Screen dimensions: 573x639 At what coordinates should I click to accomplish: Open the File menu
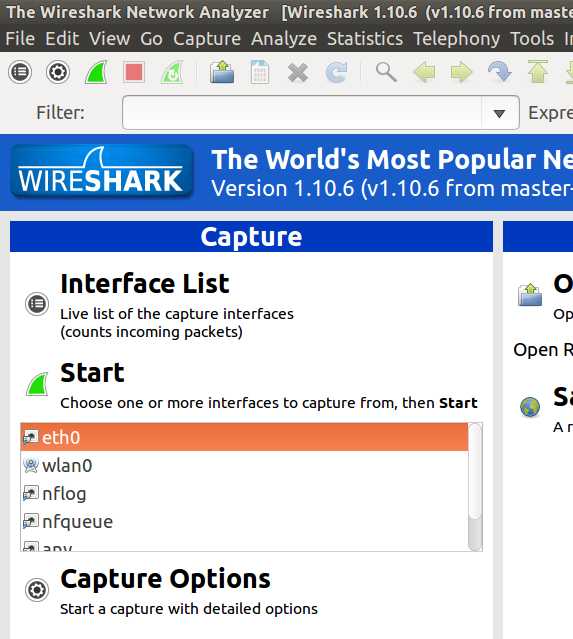point(20,39)
